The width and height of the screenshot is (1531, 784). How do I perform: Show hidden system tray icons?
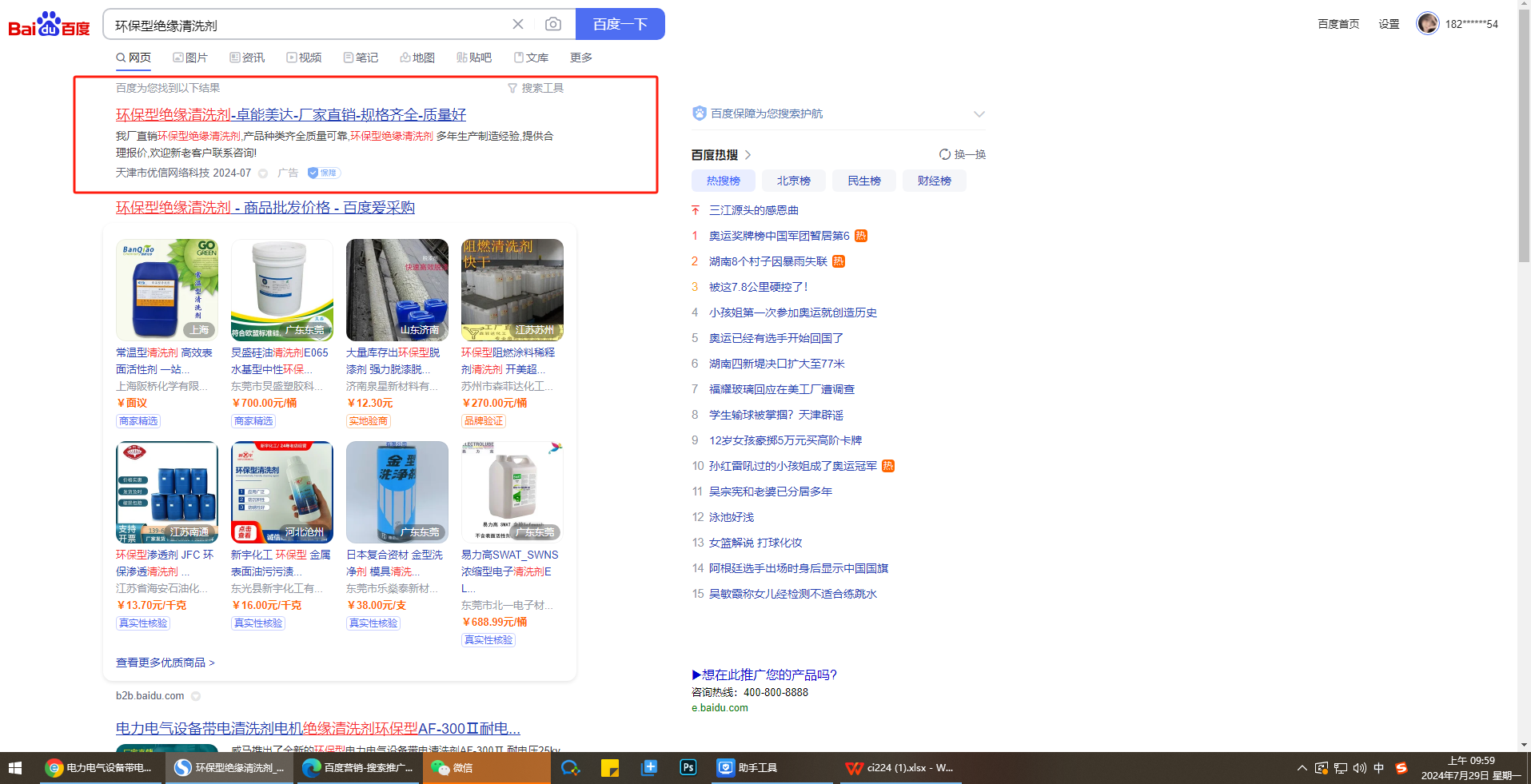[1302, 768]
